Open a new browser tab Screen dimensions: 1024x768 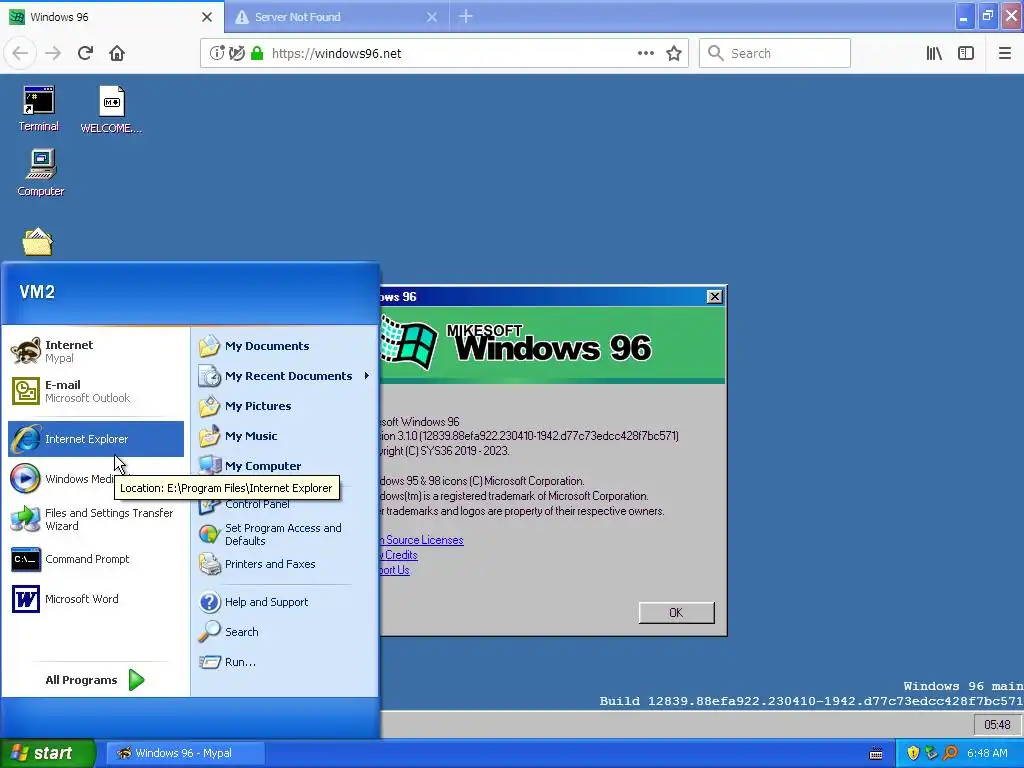[x=466, y=16]
